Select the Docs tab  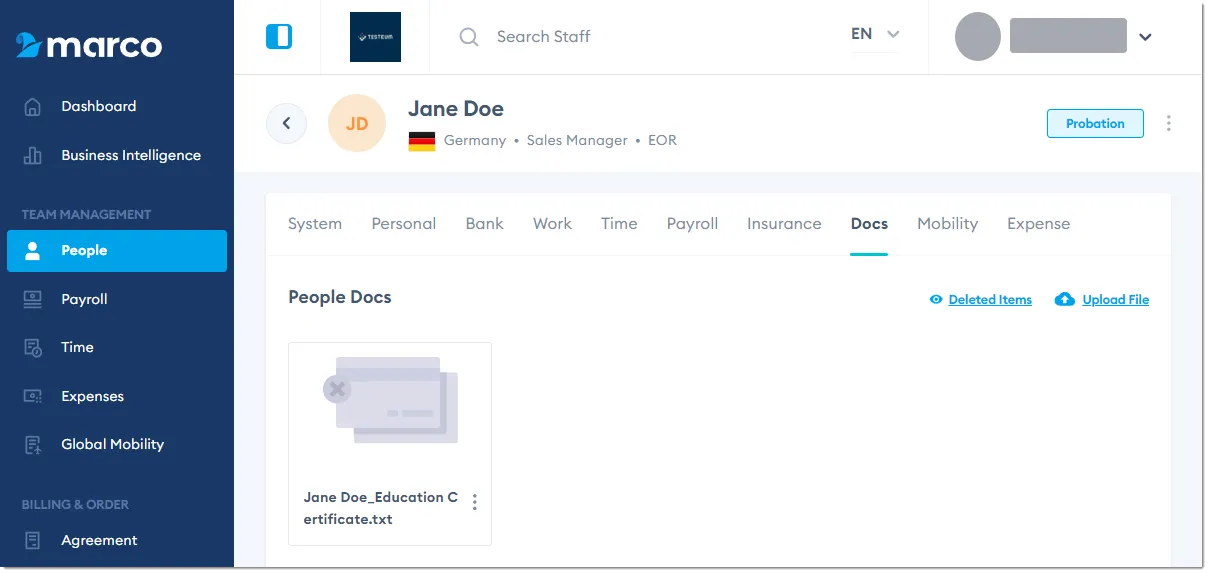(x=869, y=224)
